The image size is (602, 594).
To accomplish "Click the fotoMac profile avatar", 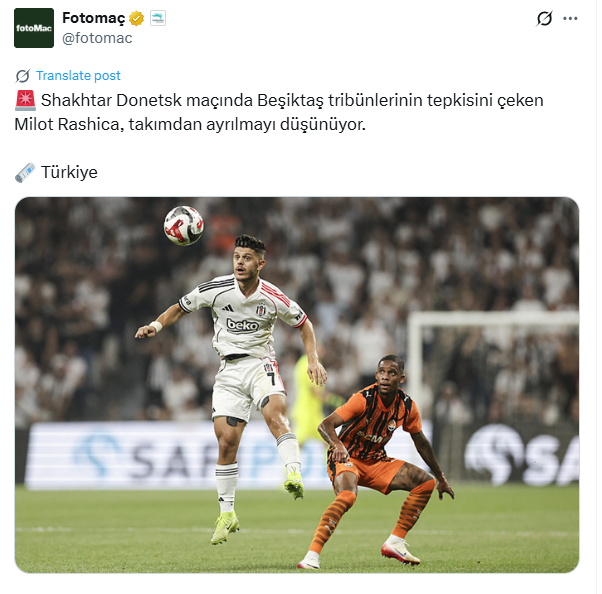I will point(34,28).
